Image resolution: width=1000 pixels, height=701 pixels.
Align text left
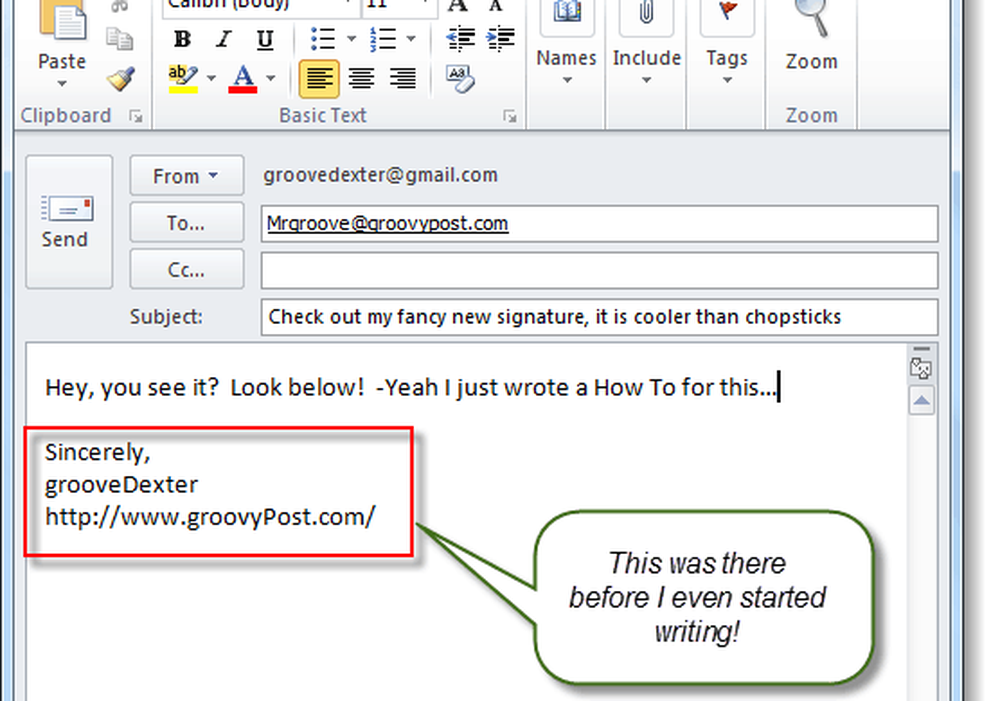pos(319,77)
